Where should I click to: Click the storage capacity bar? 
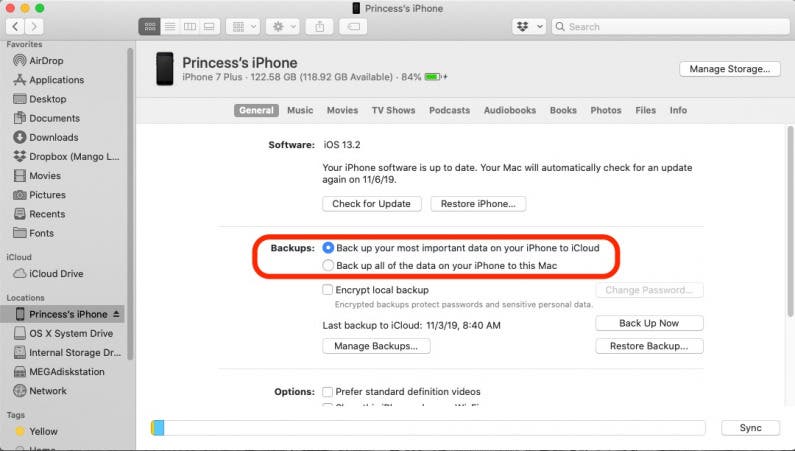[430, 428]
